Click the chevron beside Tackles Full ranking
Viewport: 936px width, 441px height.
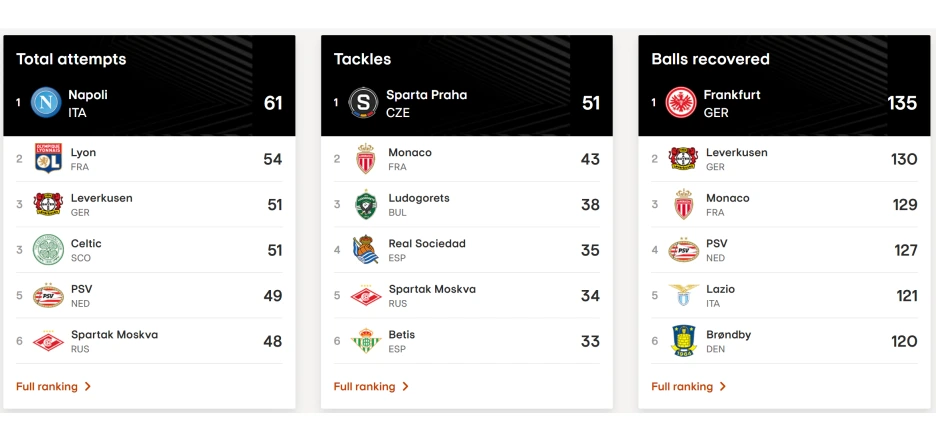405,387
